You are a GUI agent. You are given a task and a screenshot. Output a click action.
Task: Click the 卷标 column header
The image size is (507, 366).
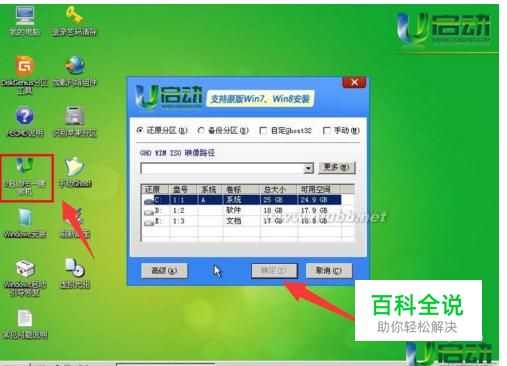[x=241, y=190]
